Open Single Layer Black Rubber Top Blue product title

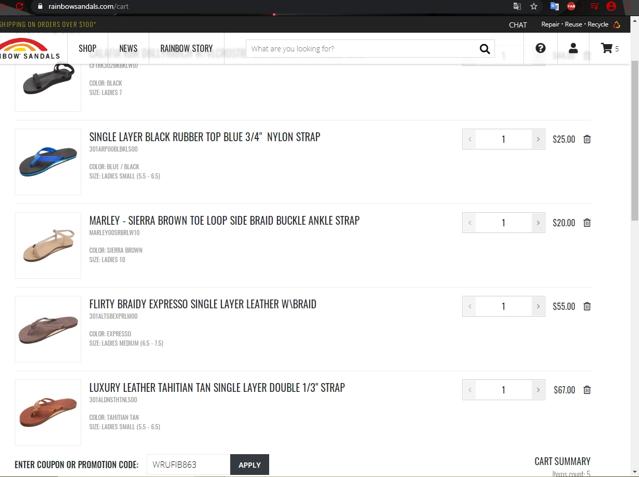pos(205,137)
